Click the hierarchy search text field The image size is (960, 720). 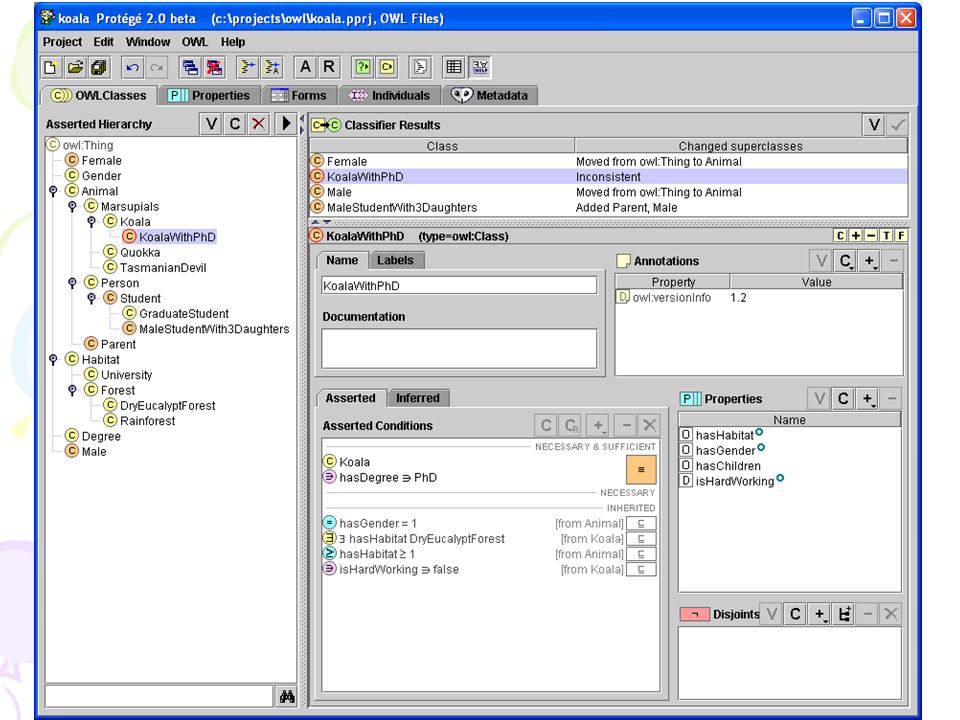tap(159, 696)
